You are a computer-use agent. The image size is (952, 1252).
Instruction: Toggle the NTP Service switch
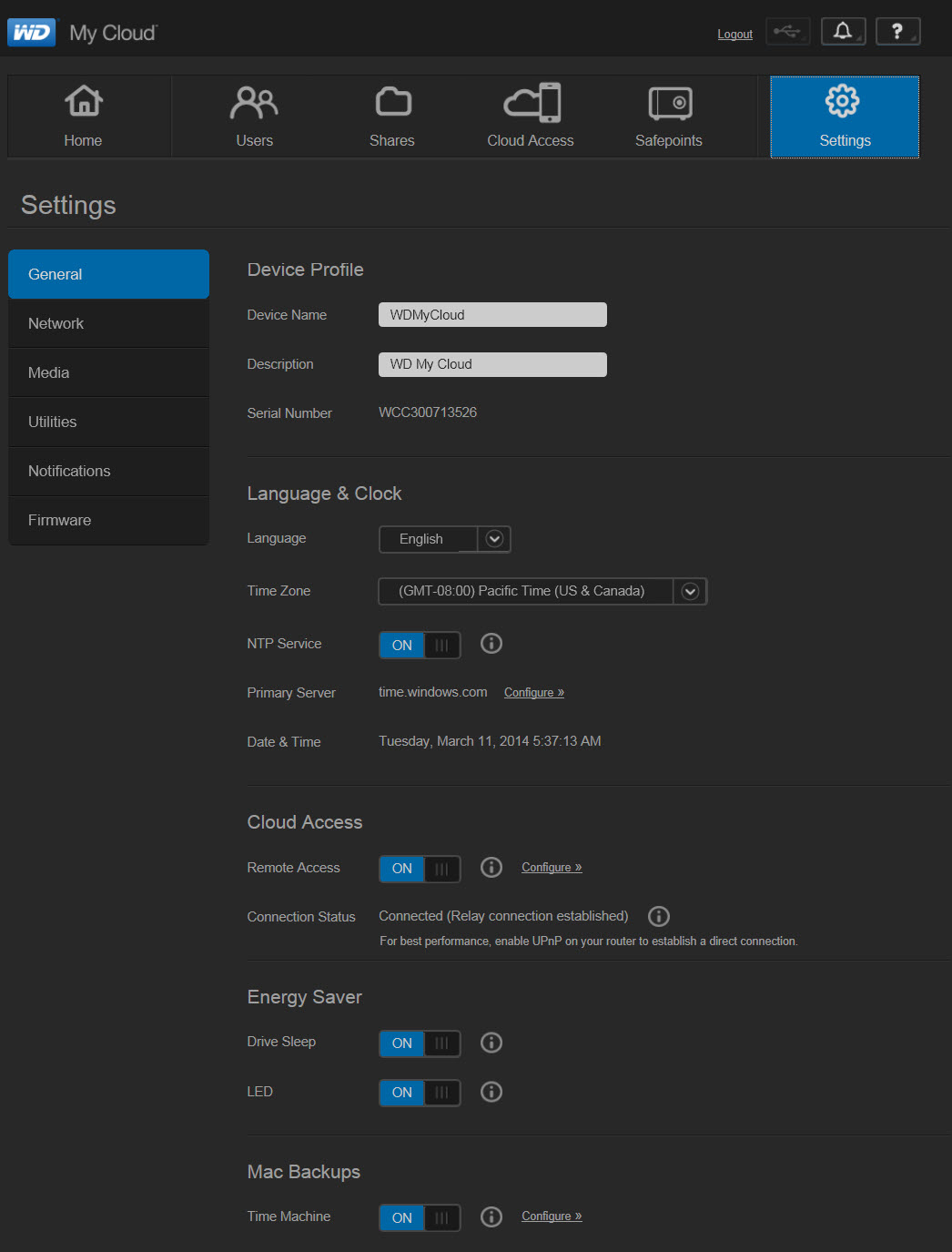pos(420,645)
